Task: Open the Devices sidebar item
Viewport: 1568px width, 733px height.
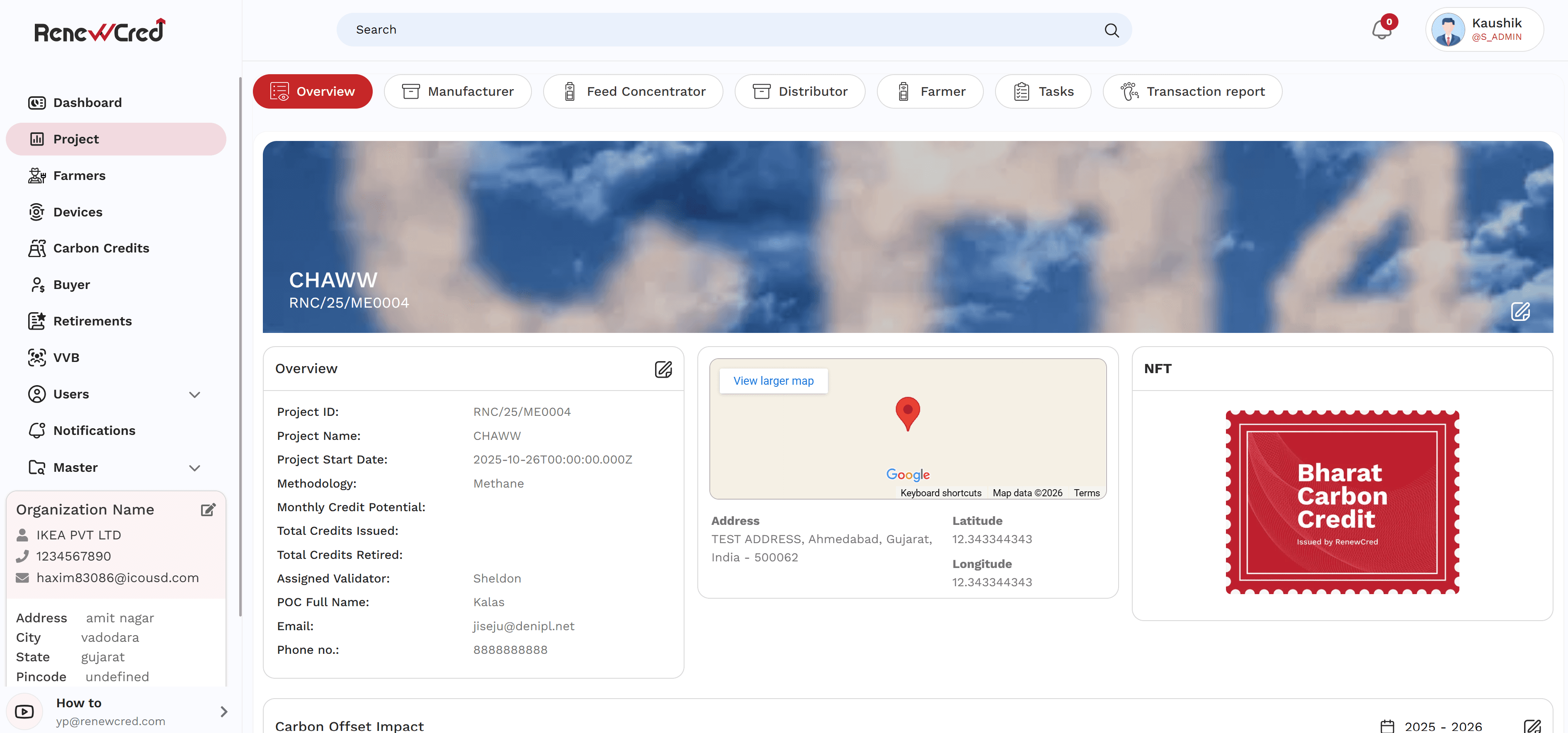Action: (78, 212)
